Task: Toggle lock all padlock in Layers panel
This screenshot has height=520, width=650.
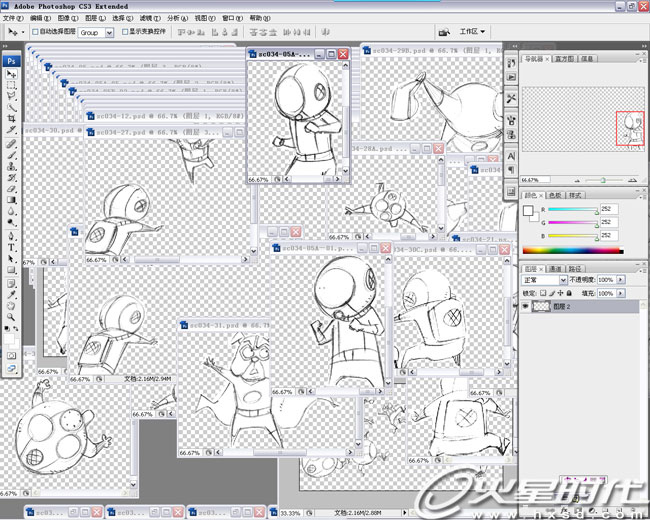Action: point(569,293)
